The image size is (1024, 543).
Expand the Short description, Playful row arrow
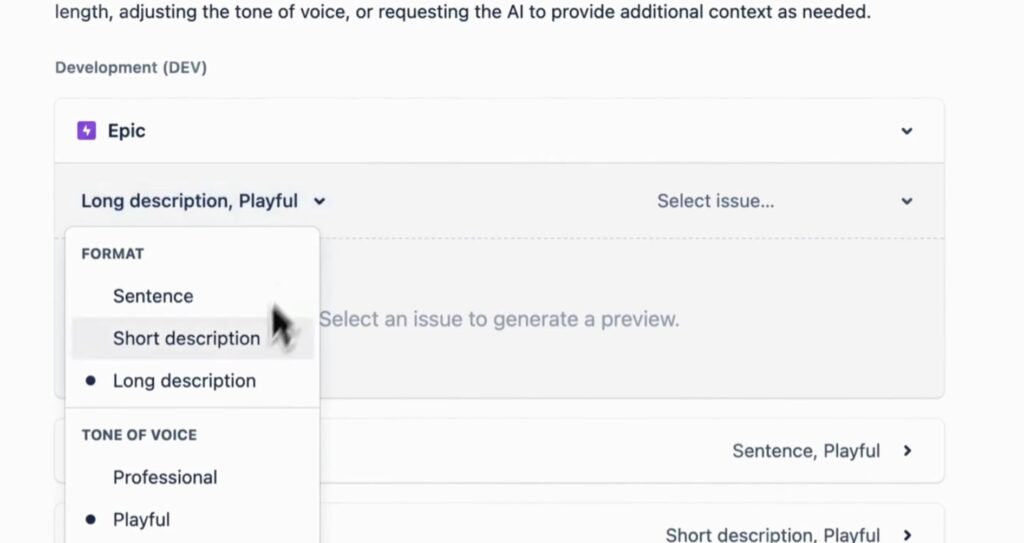pyautogui.click(x=907, y=535)
